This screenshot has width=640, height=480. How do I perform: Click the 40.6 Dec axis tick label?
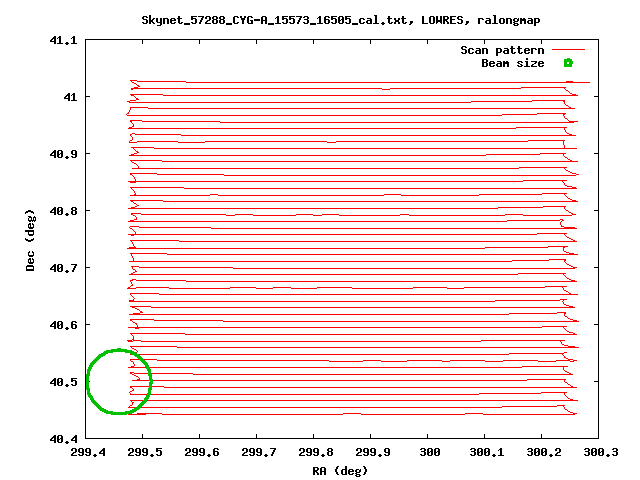63,325
